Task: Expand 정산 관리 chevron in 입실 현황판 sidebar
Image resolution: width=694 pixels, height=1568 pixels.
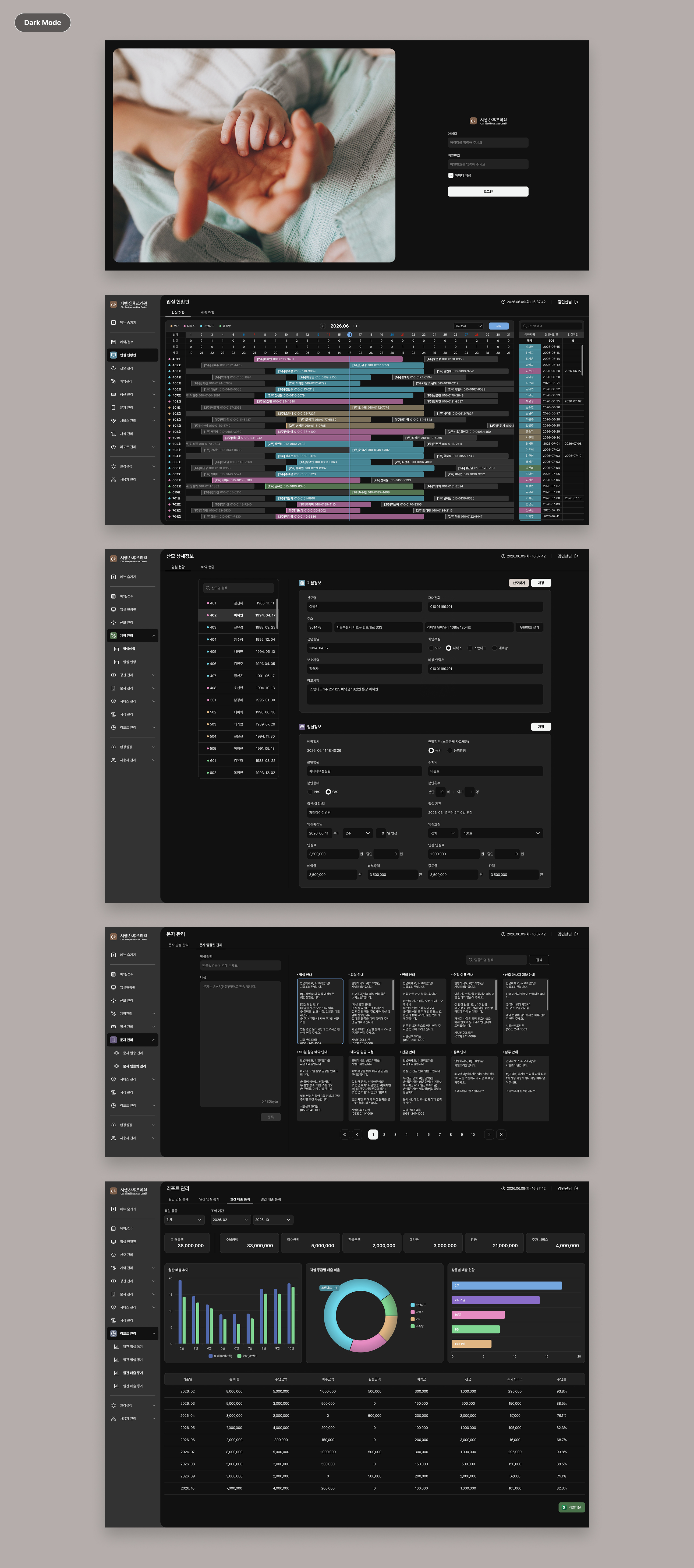Action: coord(153,394)
